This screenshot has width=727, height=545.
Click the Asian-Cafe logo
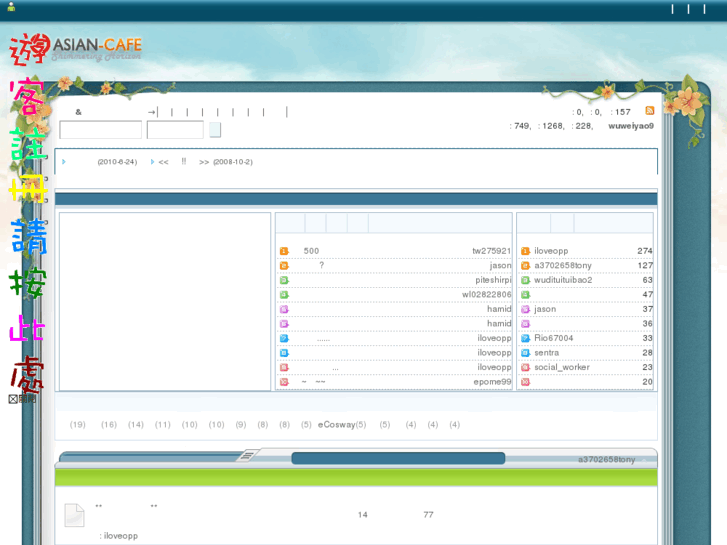pyautogui.click(x=96, y=47)
